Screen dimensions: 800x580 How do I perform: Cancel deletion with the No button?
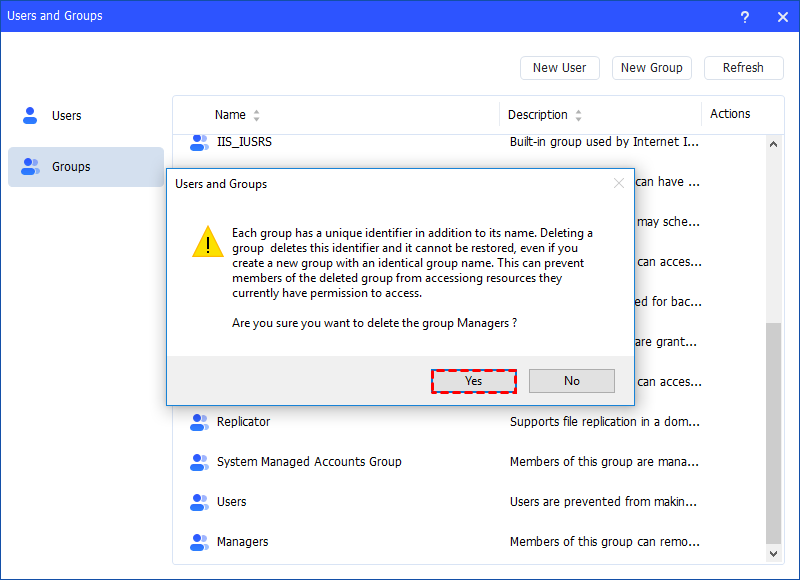(x=571, y=381)
